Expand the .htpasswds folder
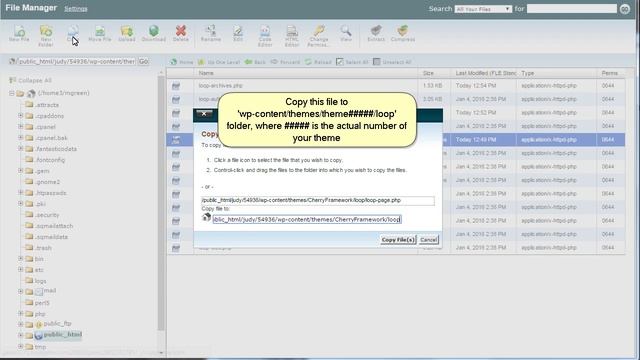This screenshot has height=360, width=640. (20, 193)
